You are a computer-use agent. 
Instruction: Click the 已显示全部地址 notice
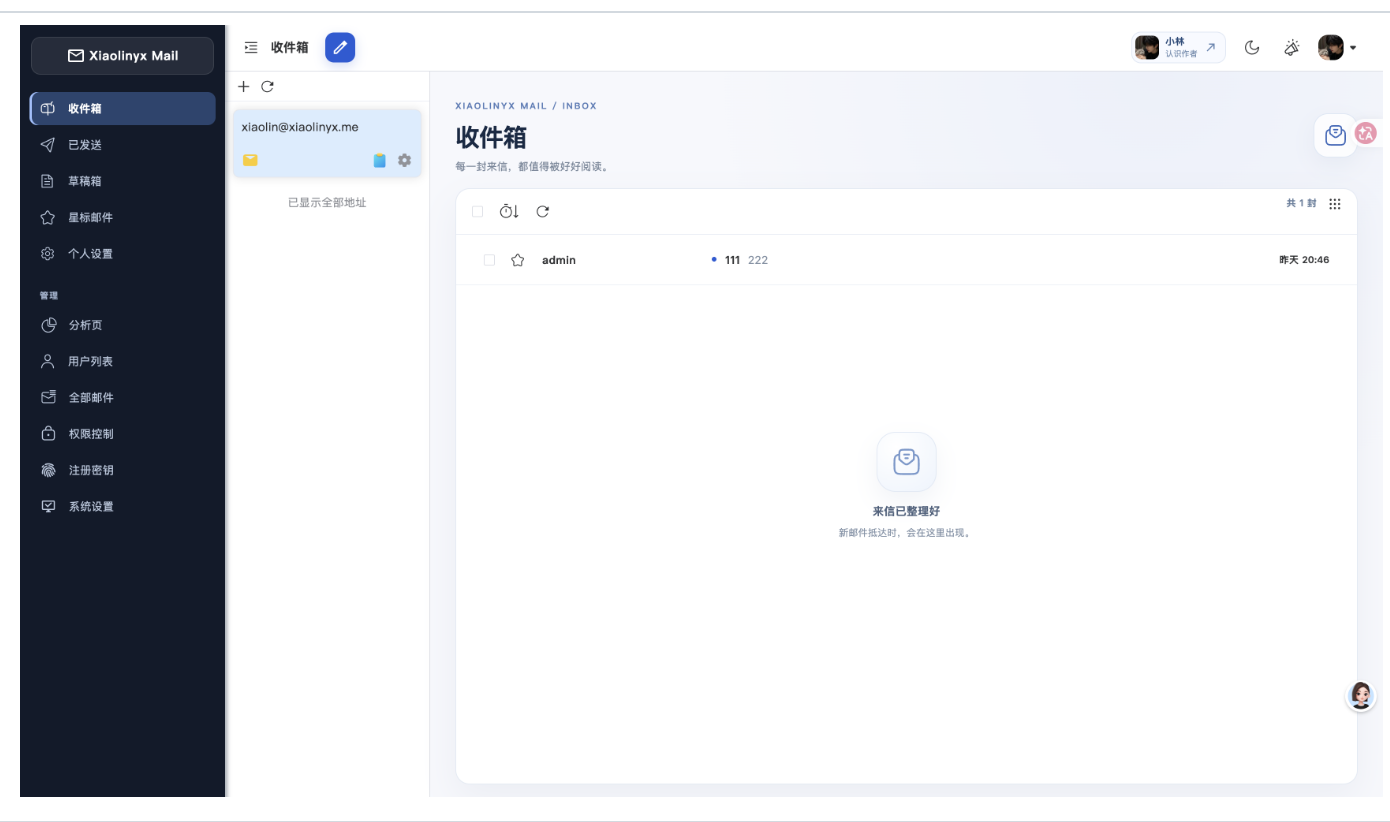tap(327, 203)
